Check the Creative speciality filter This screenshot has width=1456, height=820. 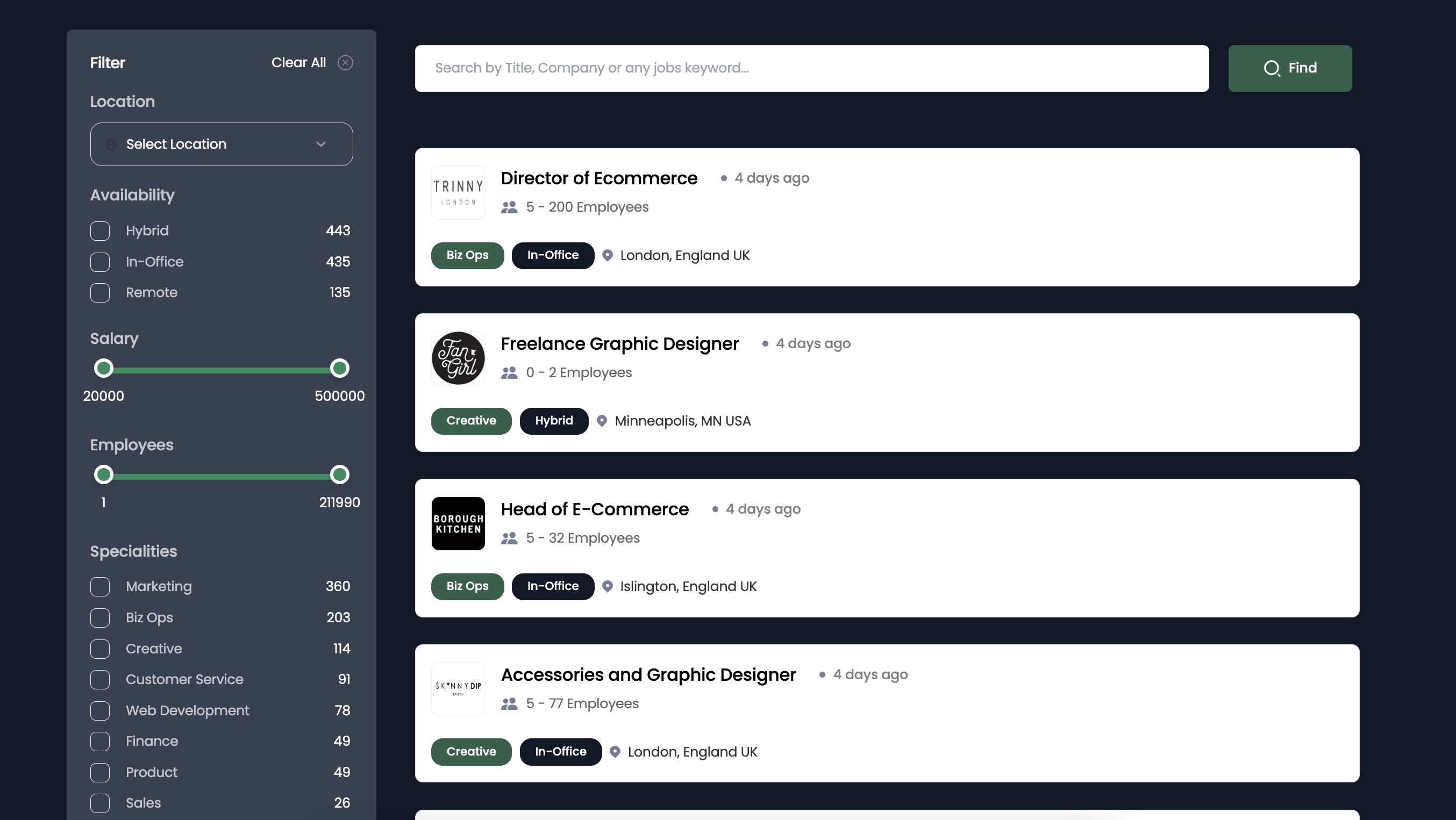coord(100,649)
